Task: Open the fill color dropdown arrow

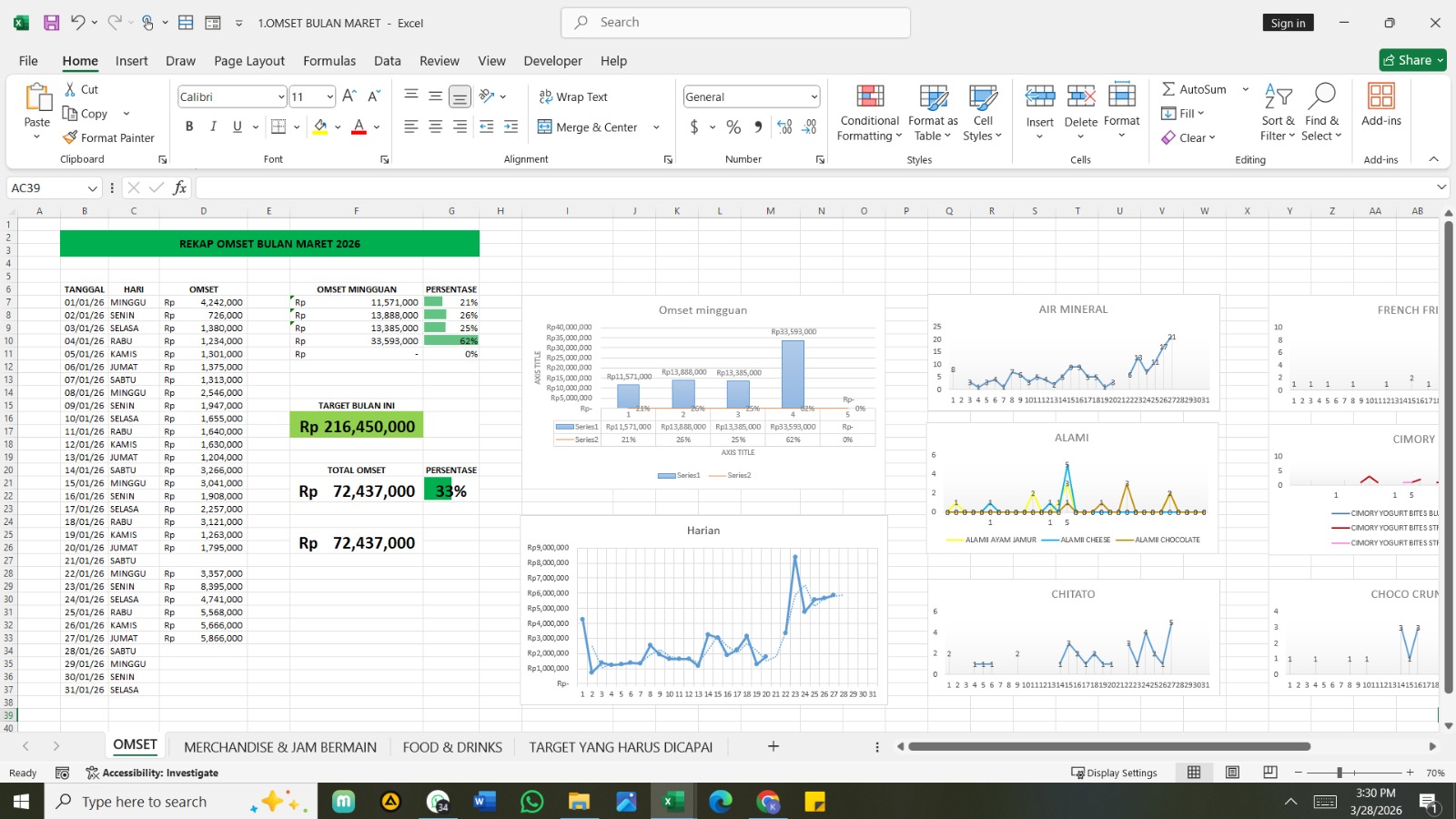Action: coord(338,127)
